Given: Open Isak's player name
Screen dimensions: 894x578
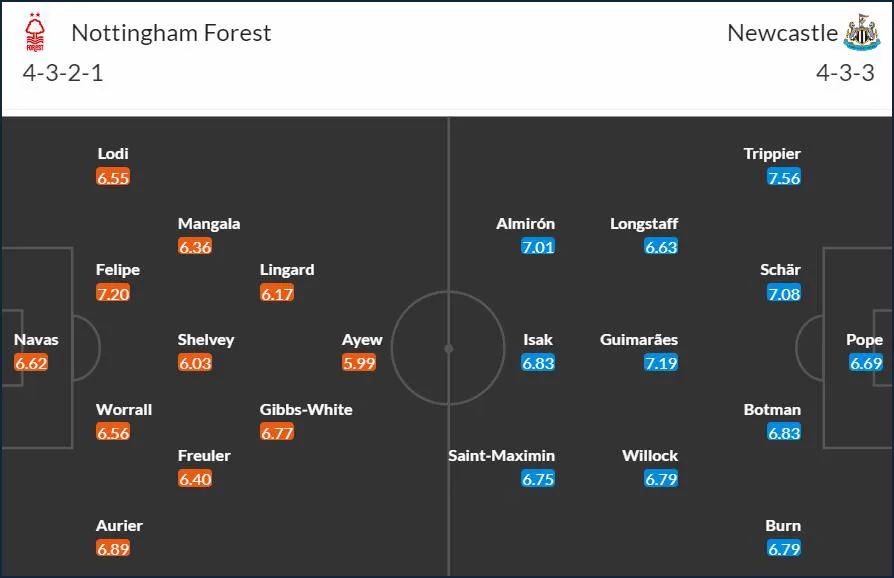Looking at the screenshot, I should click(x=538, y=340).
